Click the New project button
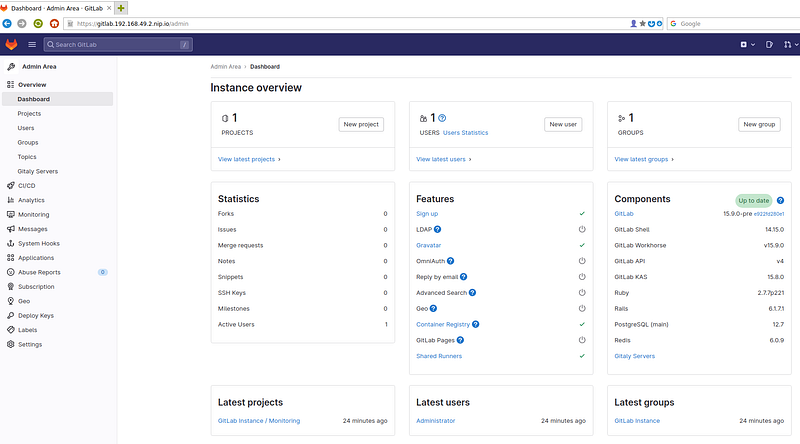 361,125
